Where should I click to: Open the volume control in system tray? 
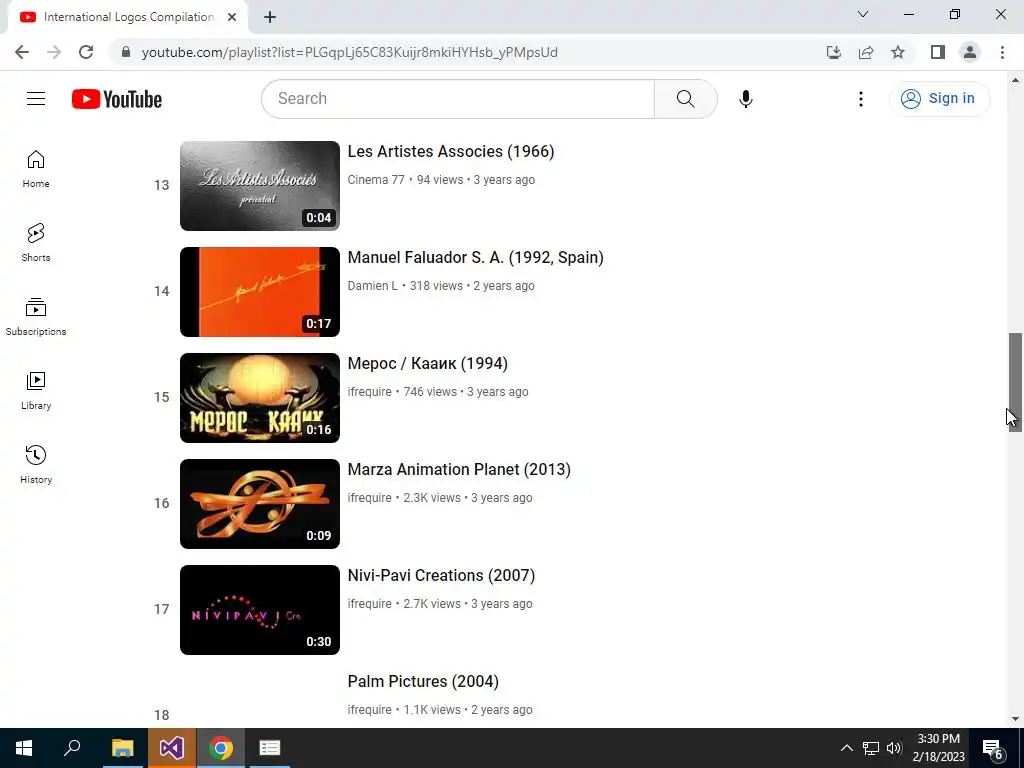pos(894,748)
